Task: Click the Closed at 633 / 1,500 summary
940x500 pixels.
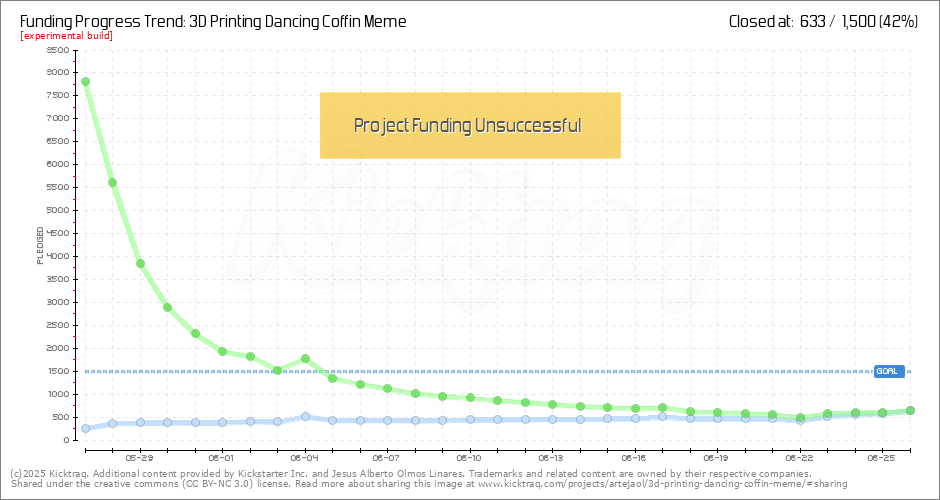Action: pyautogui.click(x=823, y=20)
